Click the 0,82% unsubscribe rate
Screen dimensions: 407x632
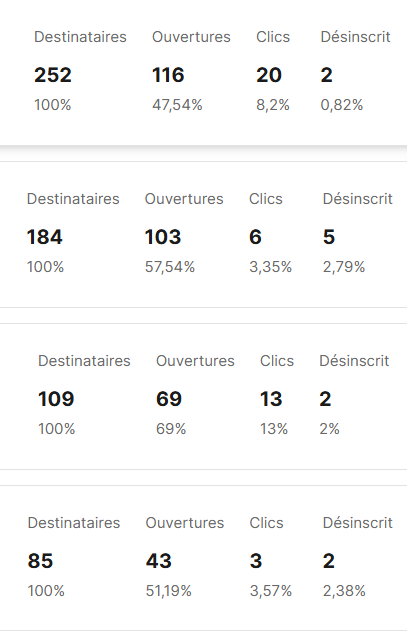click(342, 105)
